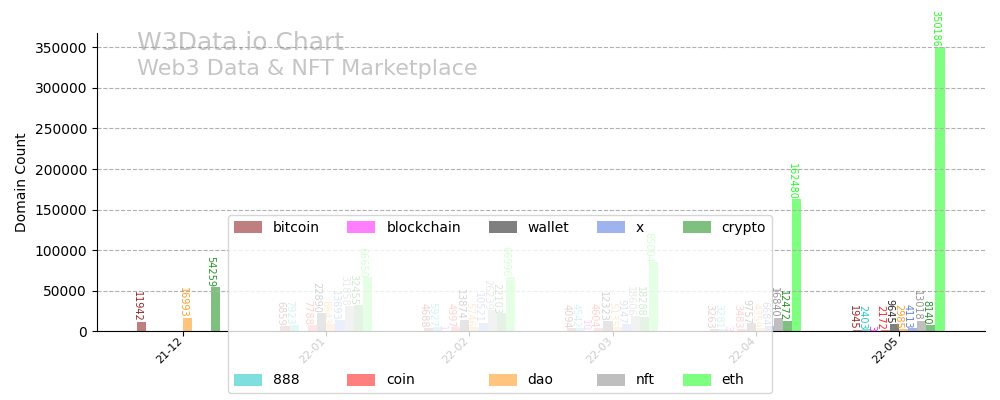
Task: Click the crypto legend green swatch
Action: point(697,227)
